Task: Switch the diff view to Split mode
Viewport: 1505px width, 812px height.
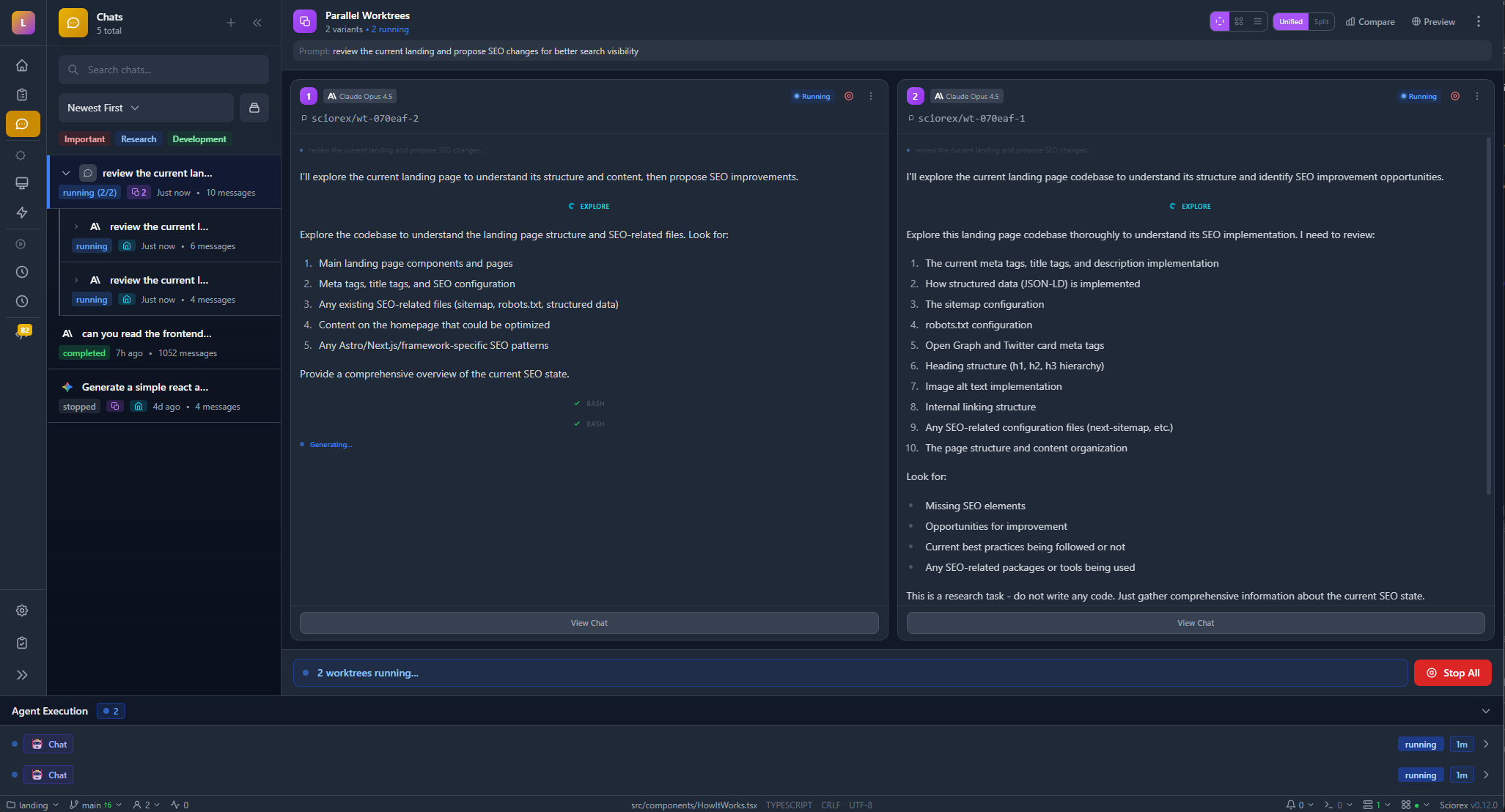Action: pyautogui.click(x=1321, y=21)
